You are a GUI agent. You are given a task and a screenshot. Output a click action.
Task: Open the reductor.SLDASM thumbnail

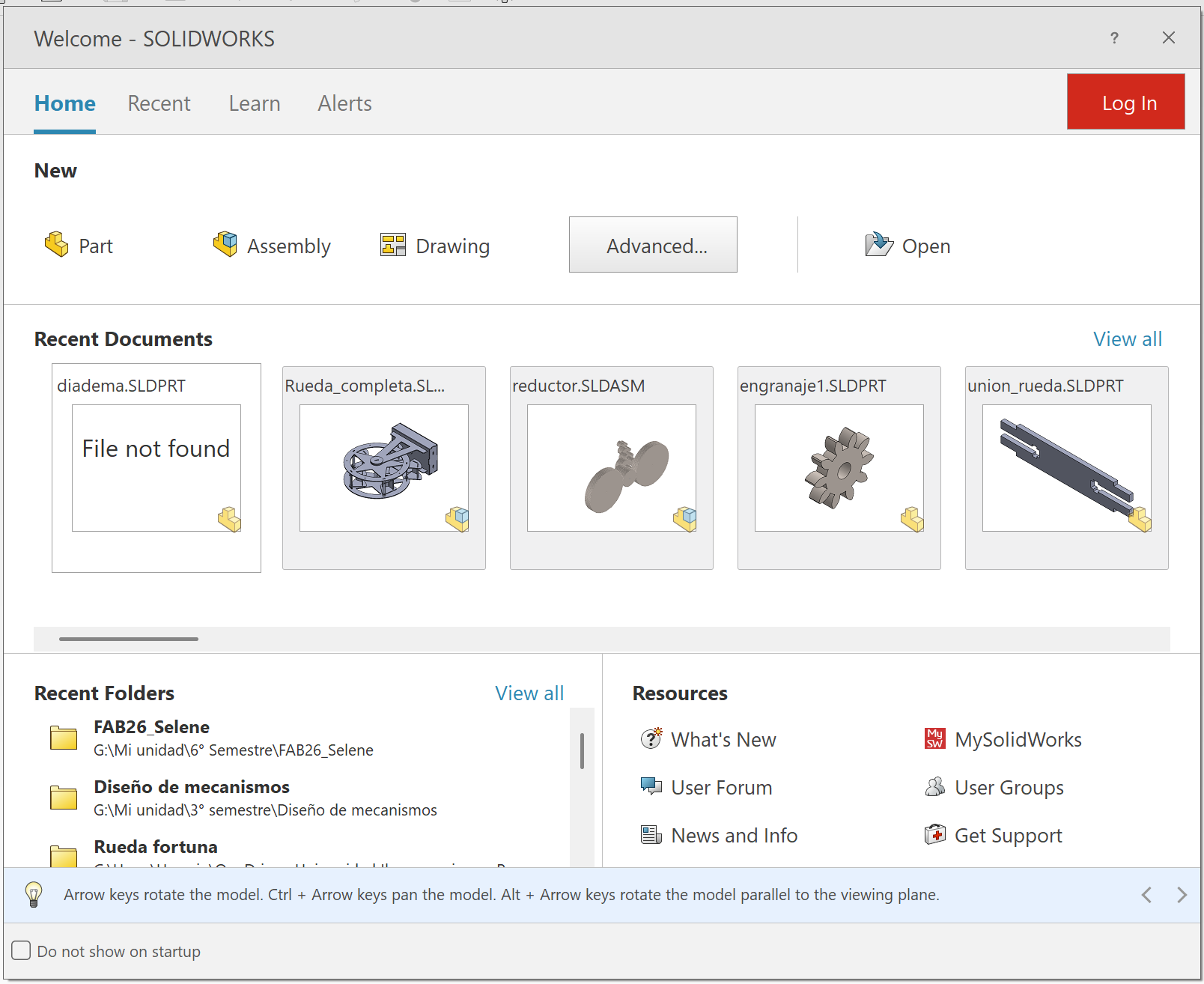[x=612, y=468]
